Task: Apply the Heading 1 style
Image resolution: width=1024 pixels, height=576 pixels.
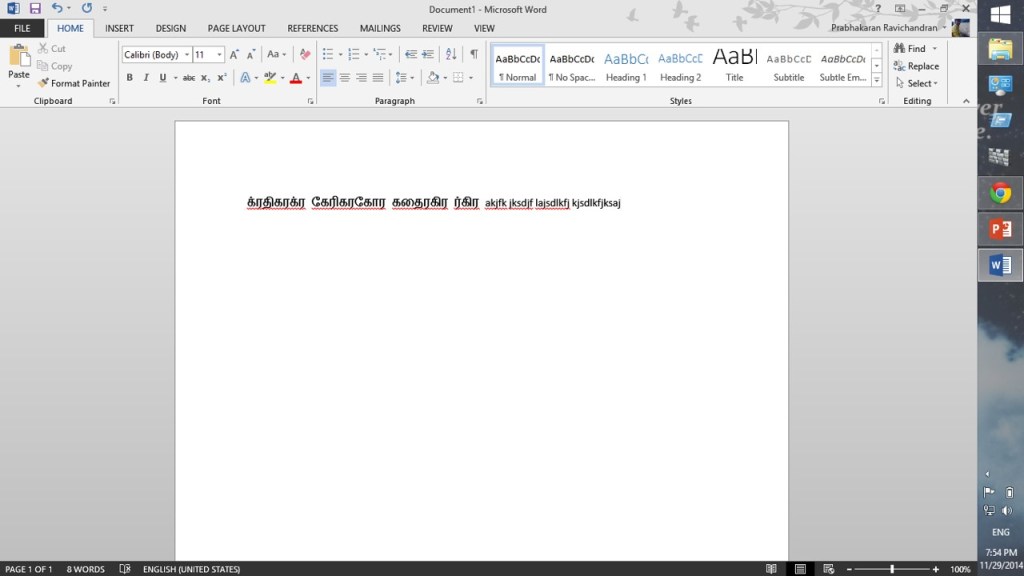Action: pyautogui.click(x=626, y=66)
